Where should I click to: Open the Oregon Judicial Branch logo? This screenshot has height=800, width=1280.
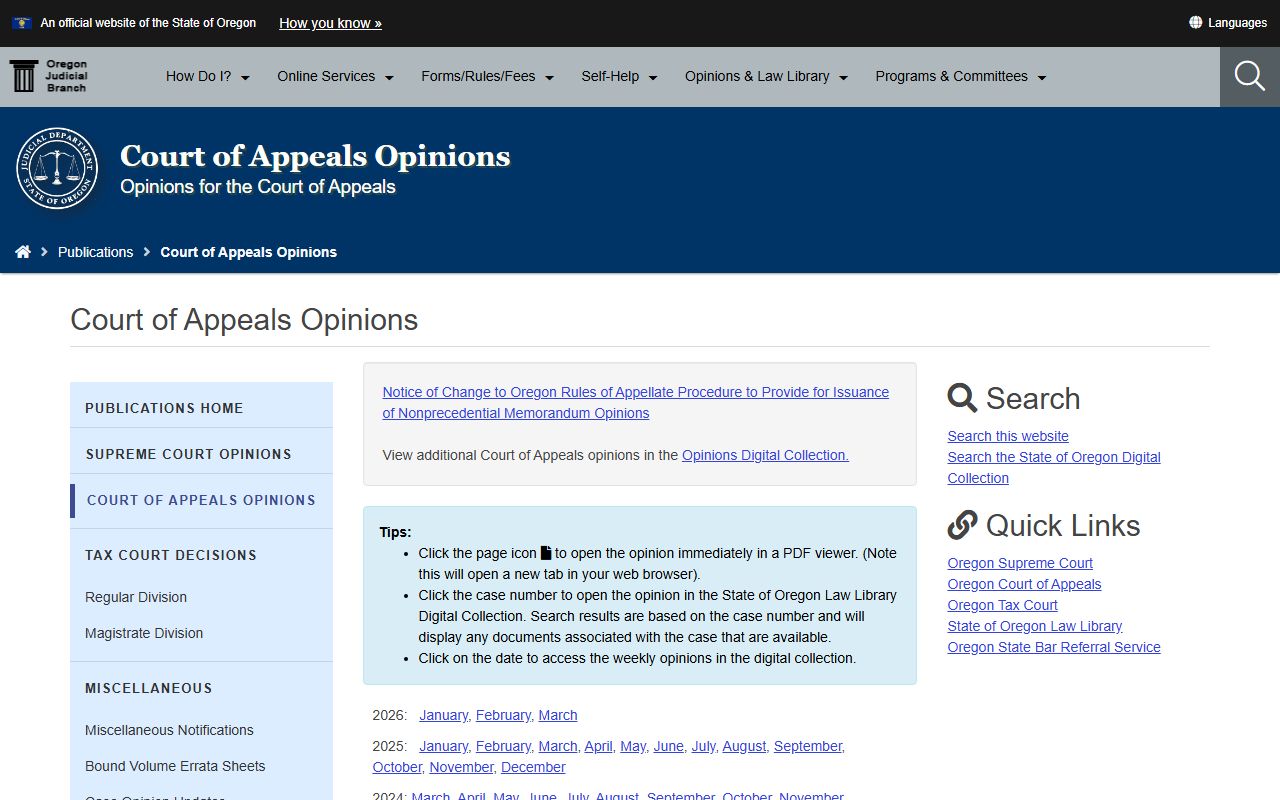[49, 76]
